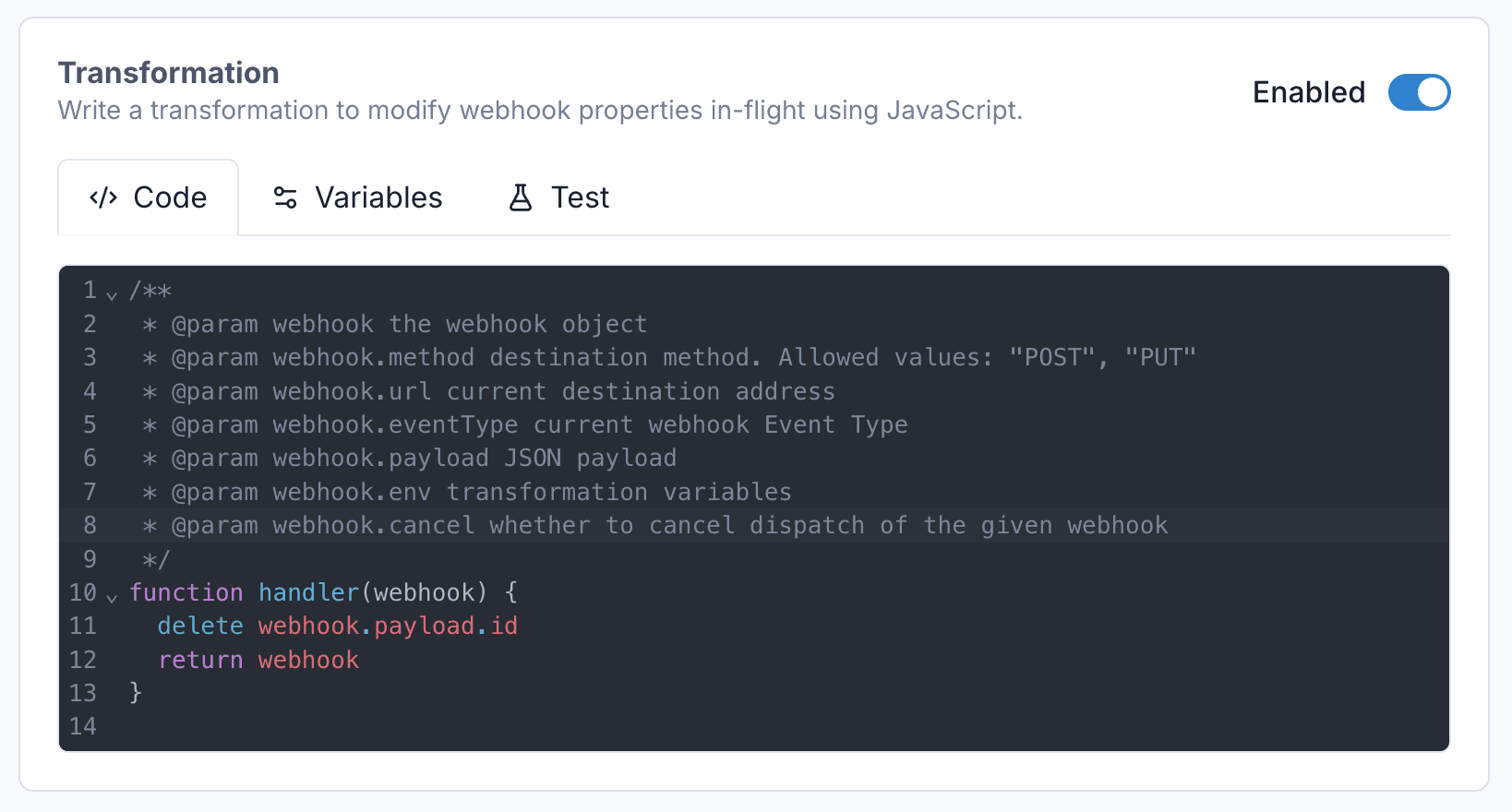Screen dimensions: 1512x812
Task: Select the Code tab
Action: pos(149,197)
